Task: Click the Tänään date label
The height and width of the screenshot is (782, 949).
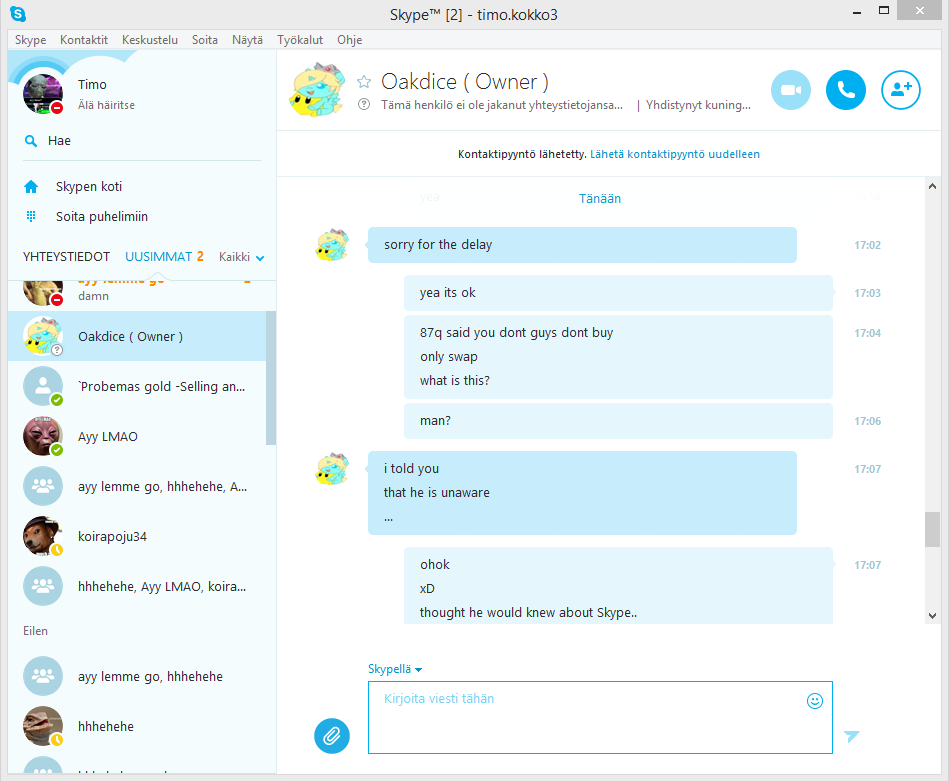Action: (x=600, y=199)
